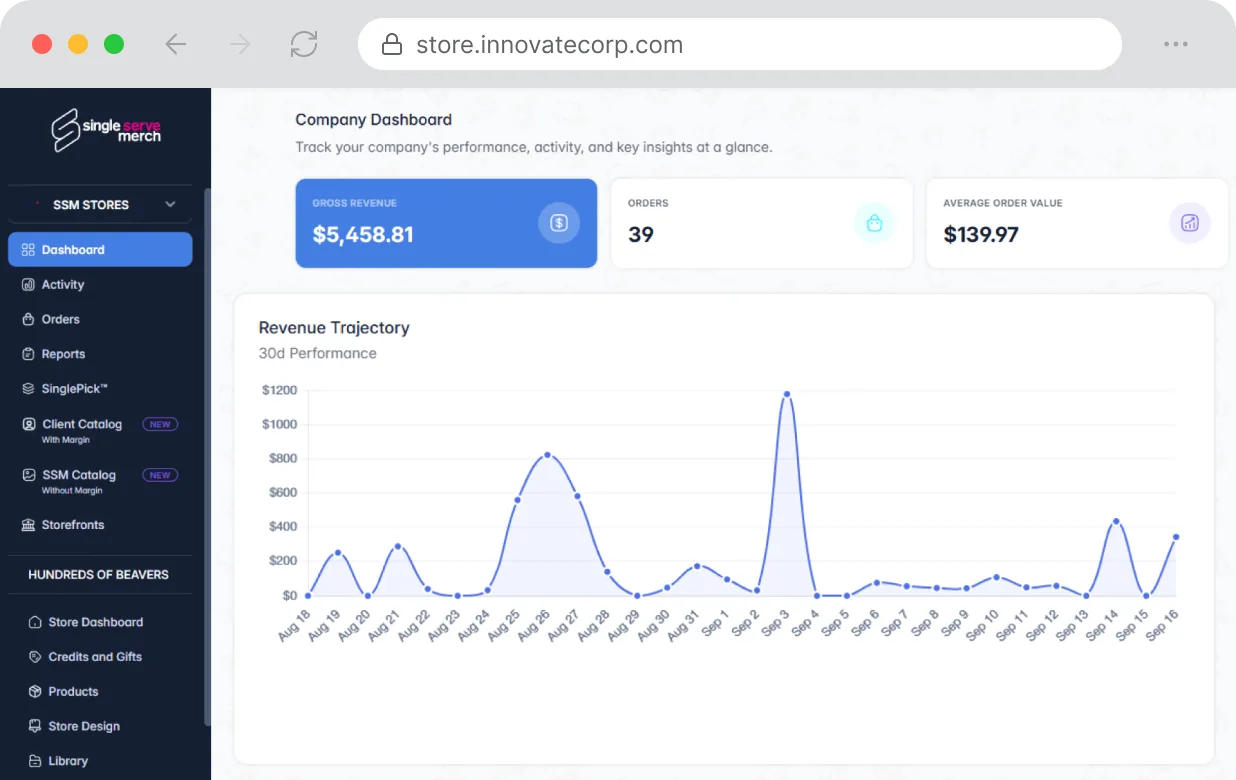
Task: Open SSM Catalog Without Margin
Action: [100, 481]
